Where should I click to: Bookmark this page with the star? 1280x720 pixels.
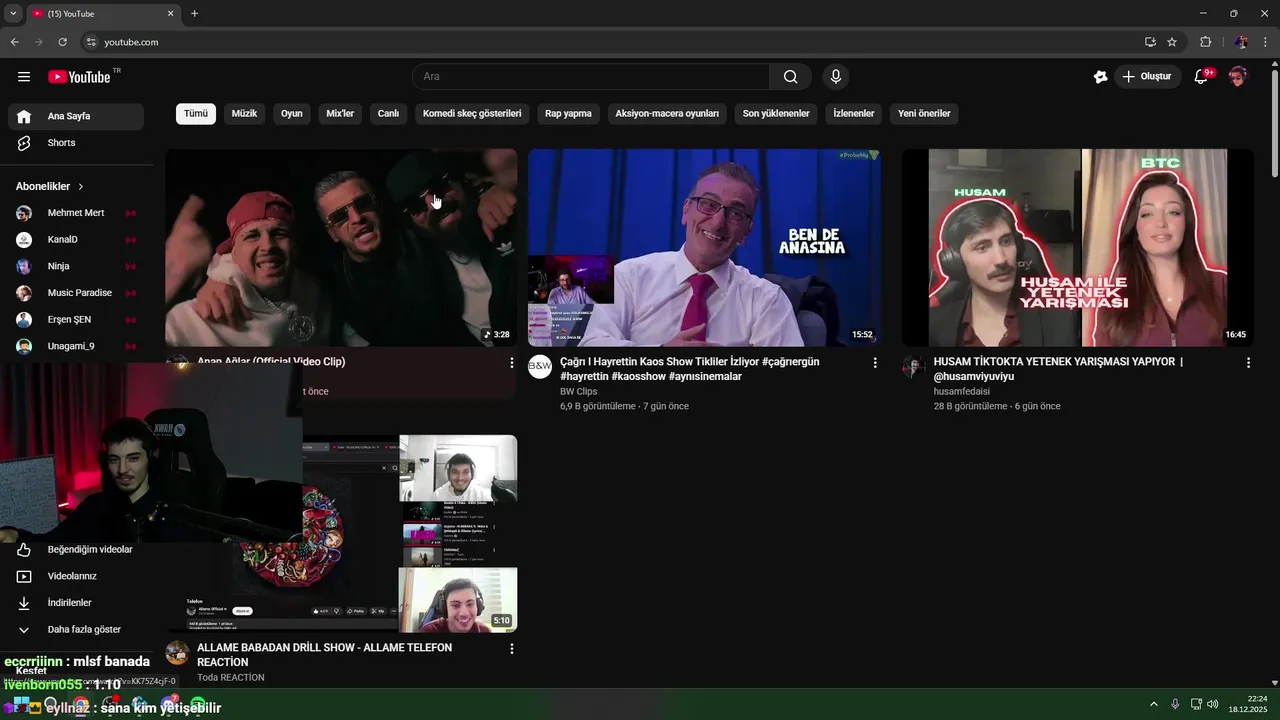click(1172, 42)
